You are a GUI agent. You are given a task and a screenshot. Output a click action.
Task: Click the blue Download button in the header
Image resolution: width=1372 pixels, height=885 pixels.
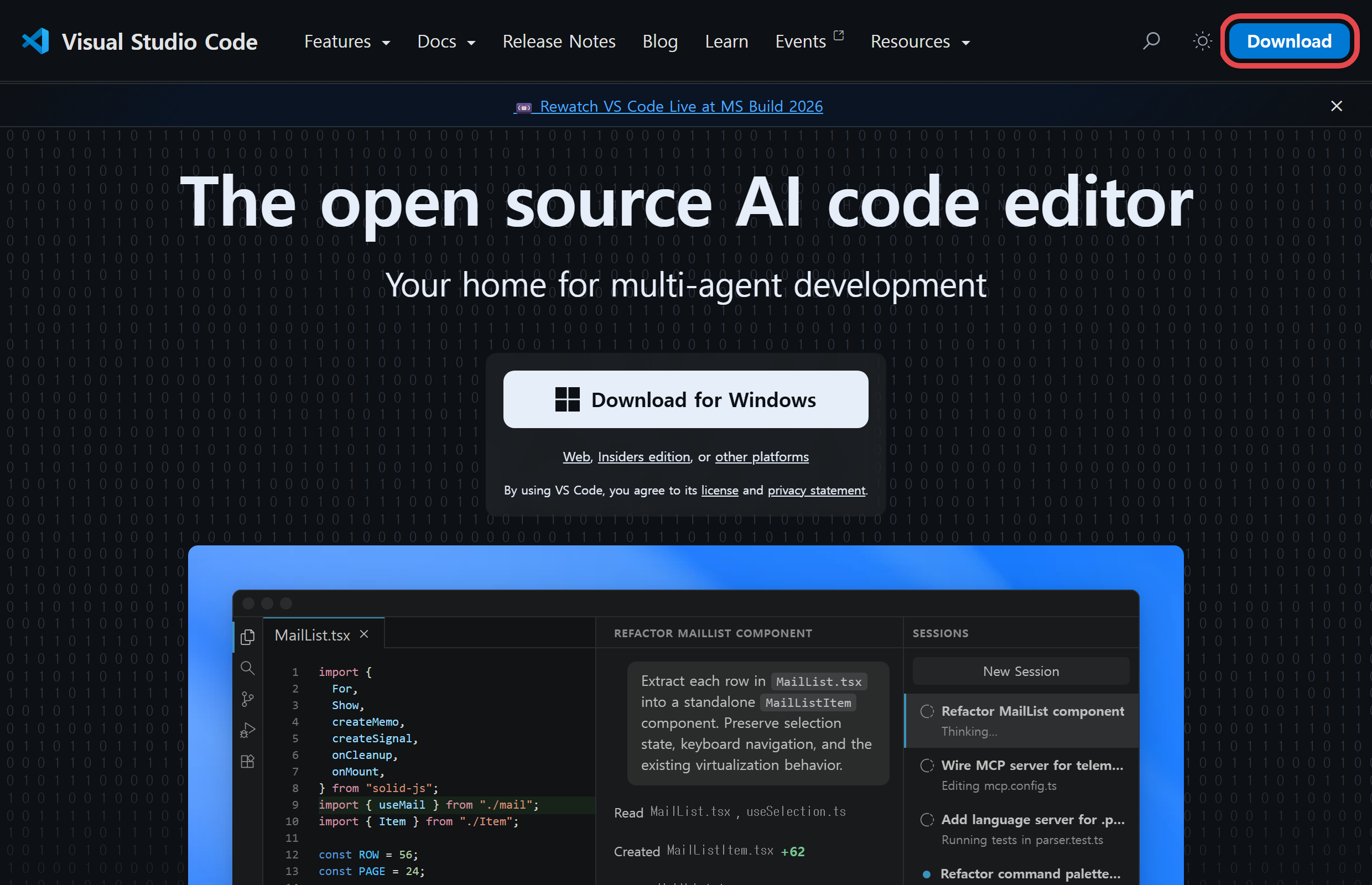click(1289, 41)
